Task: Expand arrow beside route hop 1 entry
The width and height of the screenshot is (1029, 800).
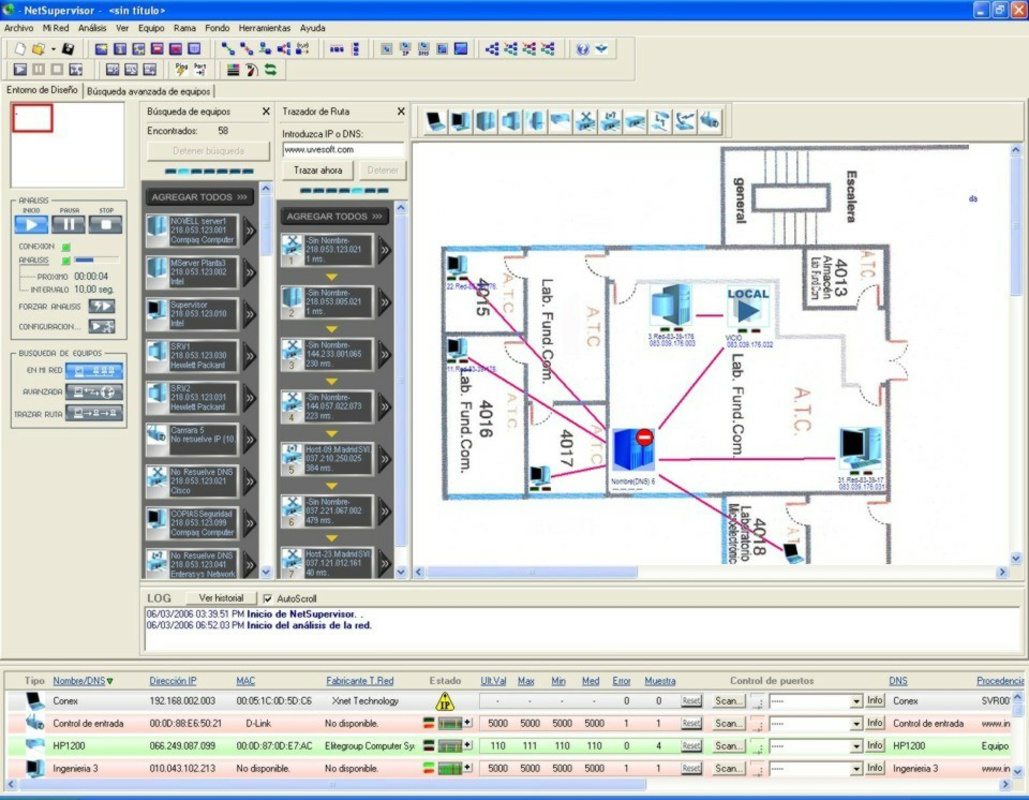Action: click(x=385, y=250)
